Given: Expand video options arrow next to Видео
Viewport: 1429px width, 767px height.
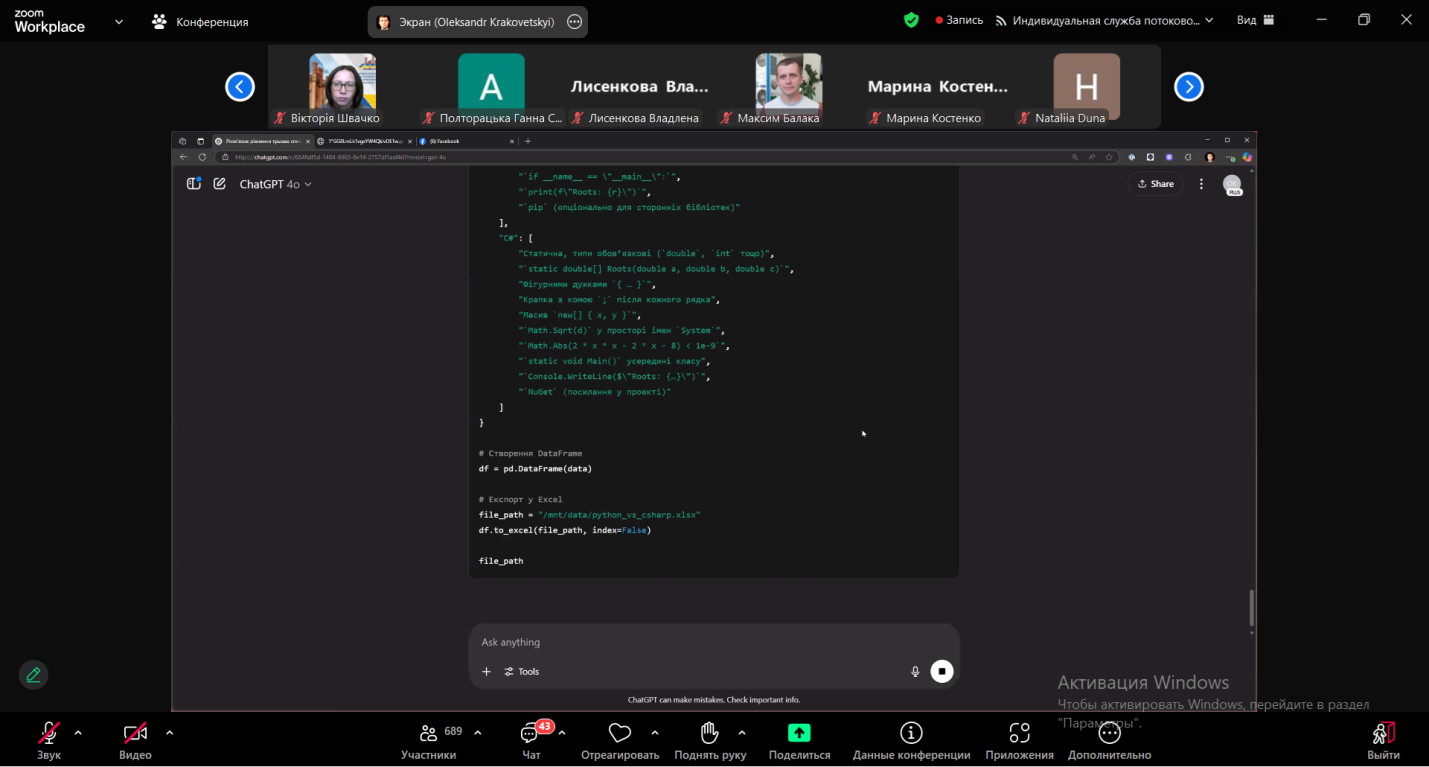Looking at the screenshot, I should point(169,733).
